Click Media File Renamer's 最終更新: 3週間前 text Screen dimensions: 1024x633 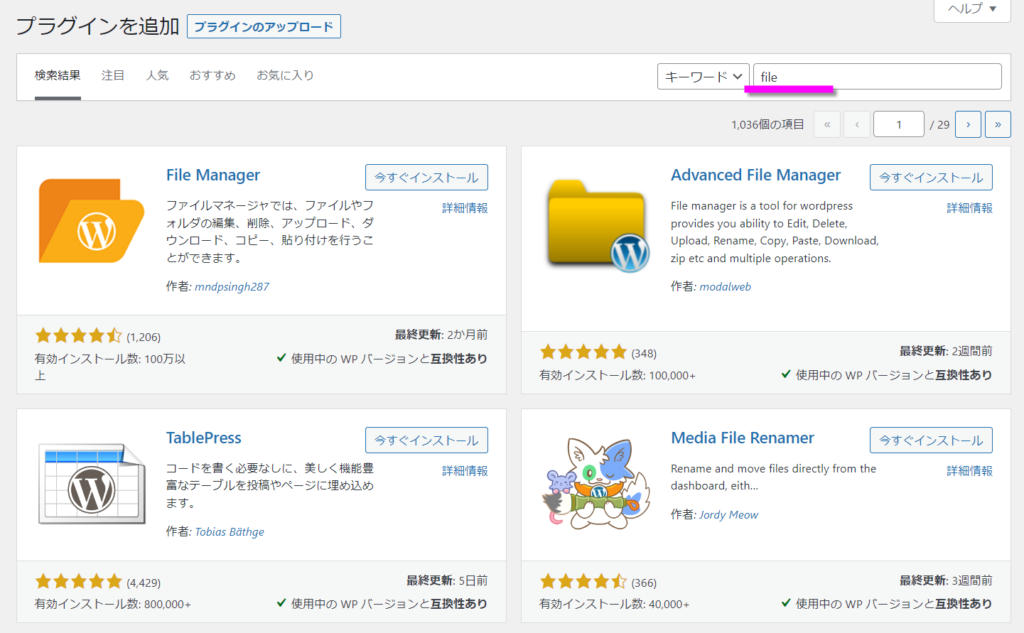[x=946, y=580]
